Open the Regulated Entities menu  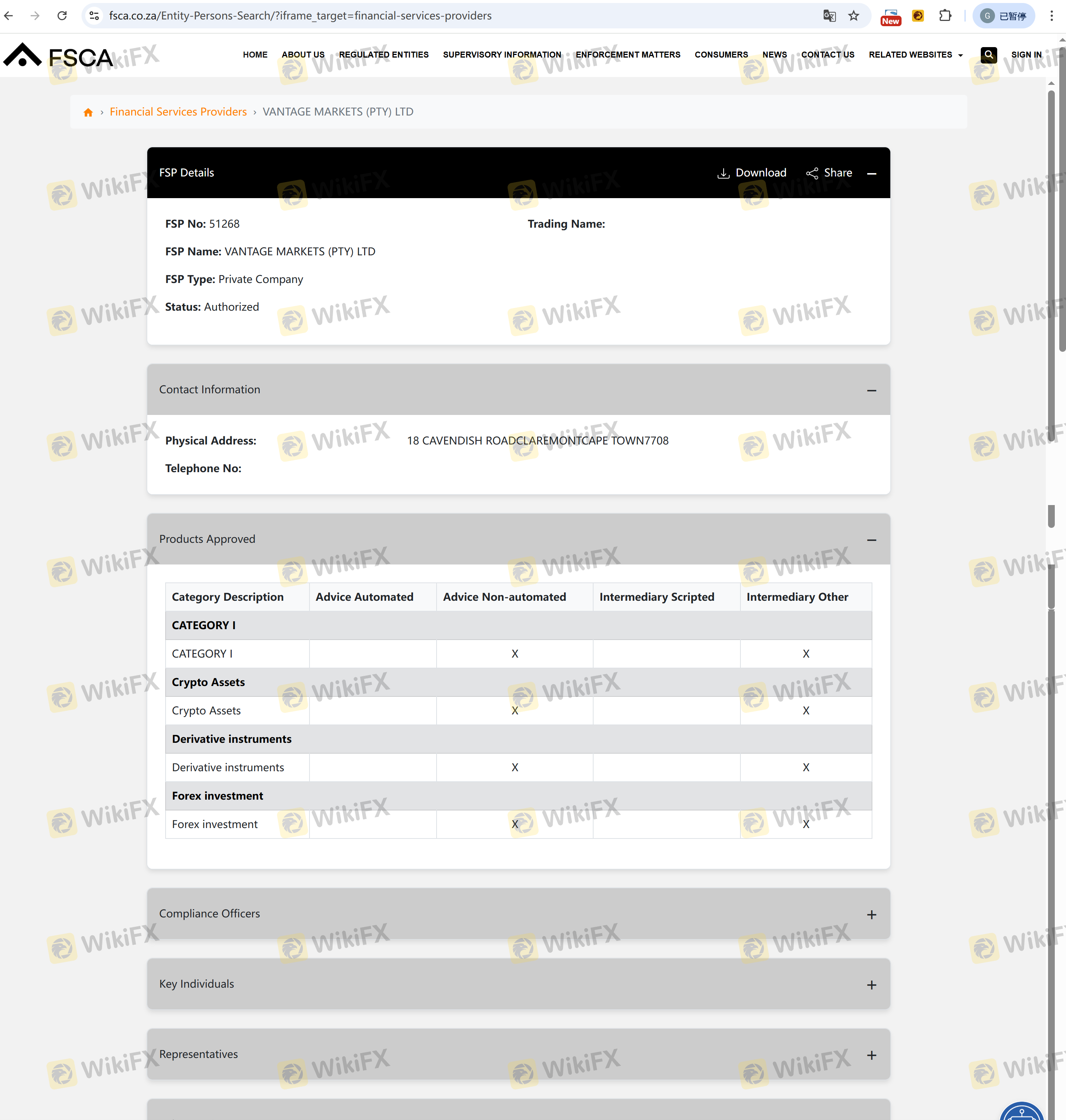click(383, 55)
